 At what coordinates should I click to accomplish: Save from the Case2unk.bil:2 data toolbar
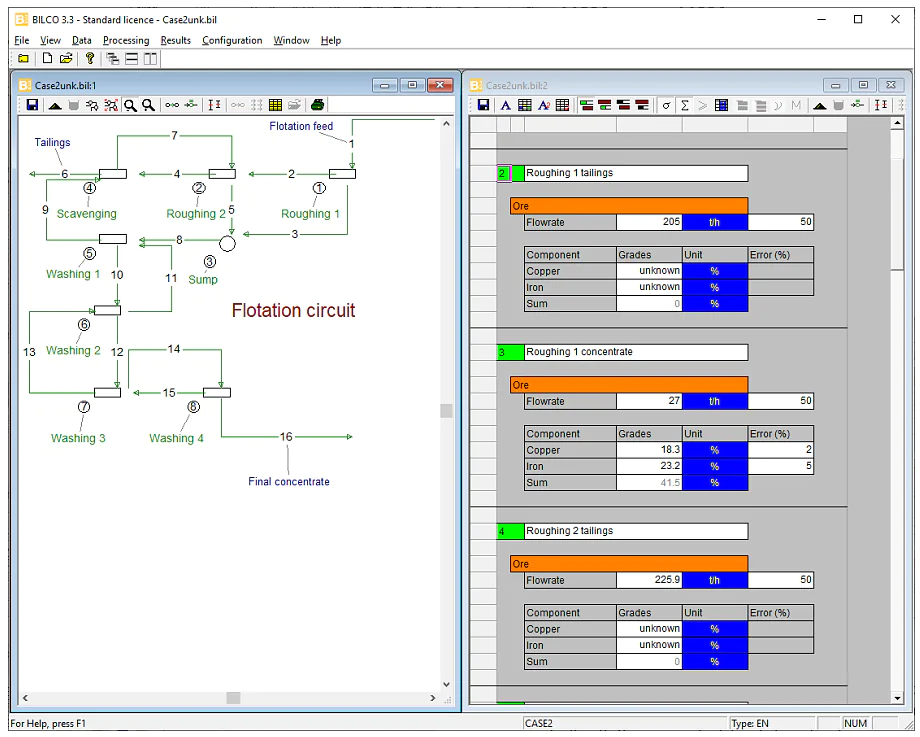[x=483, y=105]
